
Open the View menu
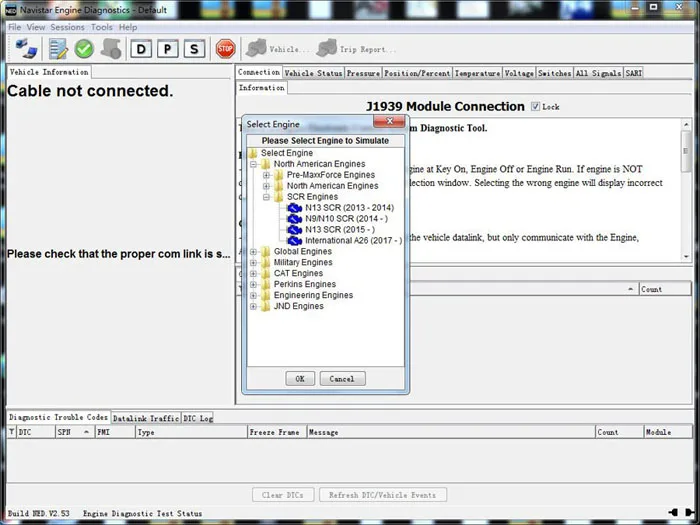(x=36, y=27)
